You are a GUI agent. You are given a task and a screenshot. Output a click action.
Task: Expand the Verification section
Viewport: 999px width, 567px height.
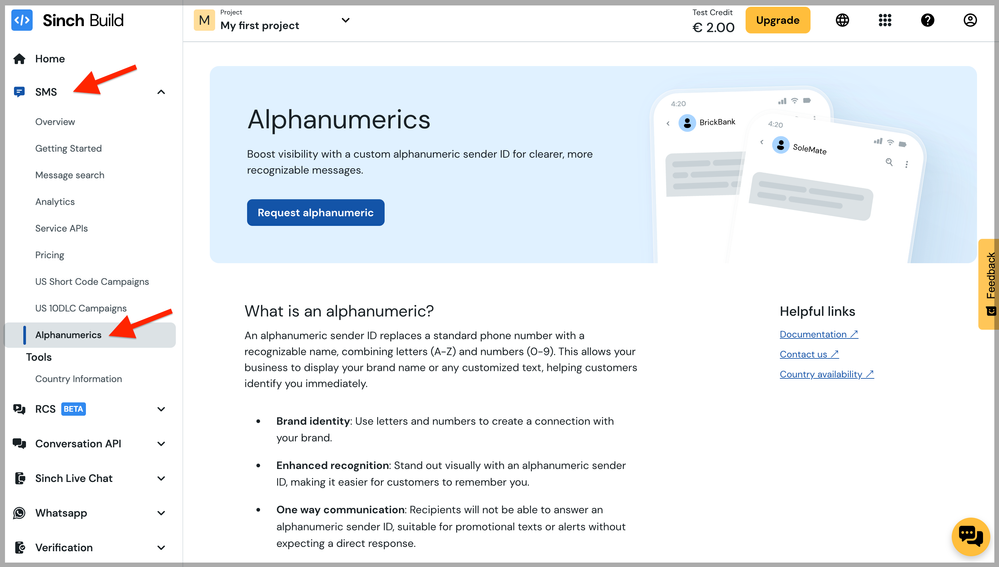(x=161, y=547)
